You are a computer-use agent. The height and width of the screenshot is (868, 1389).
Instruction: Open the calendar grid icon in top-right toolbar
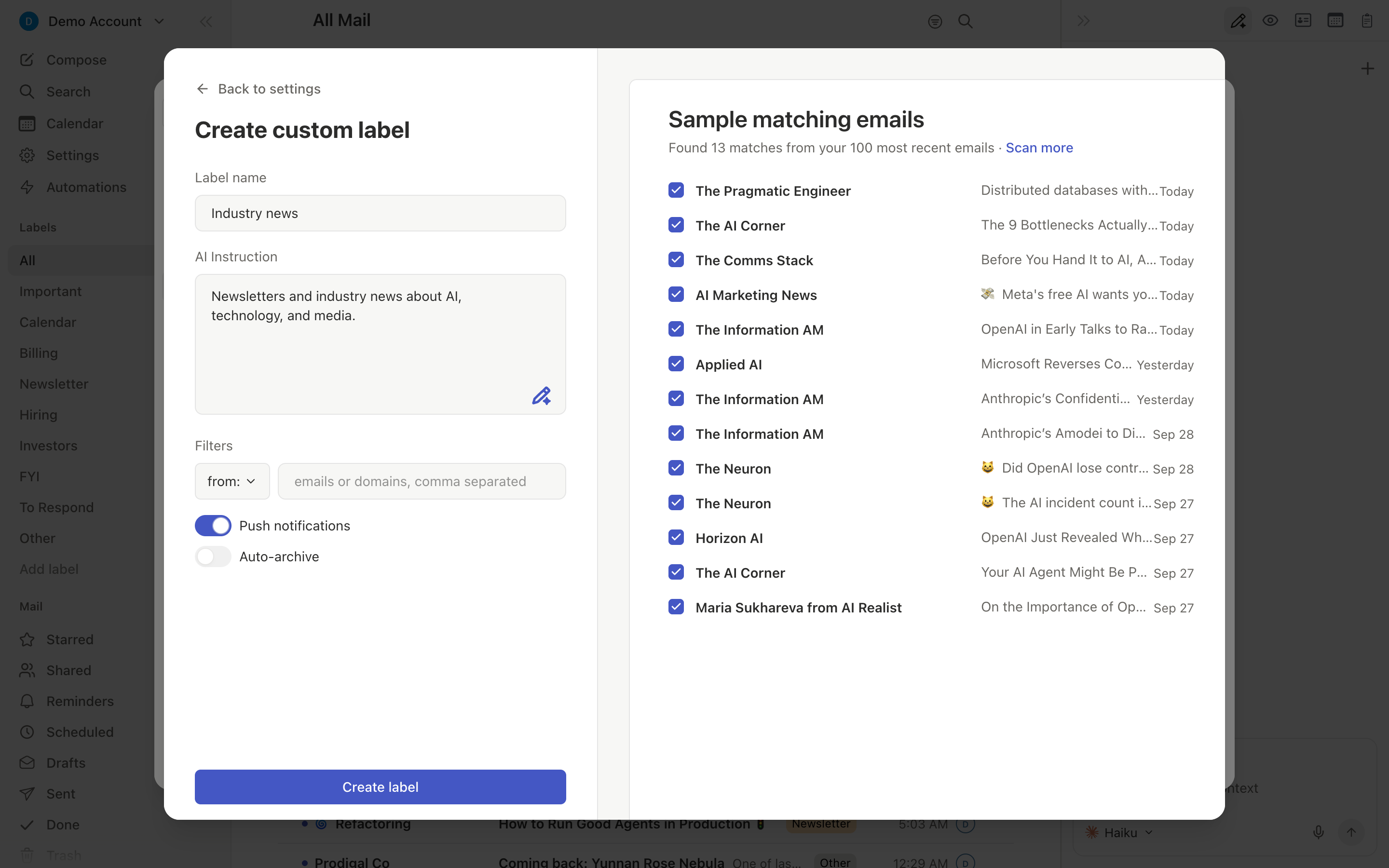1335,21
